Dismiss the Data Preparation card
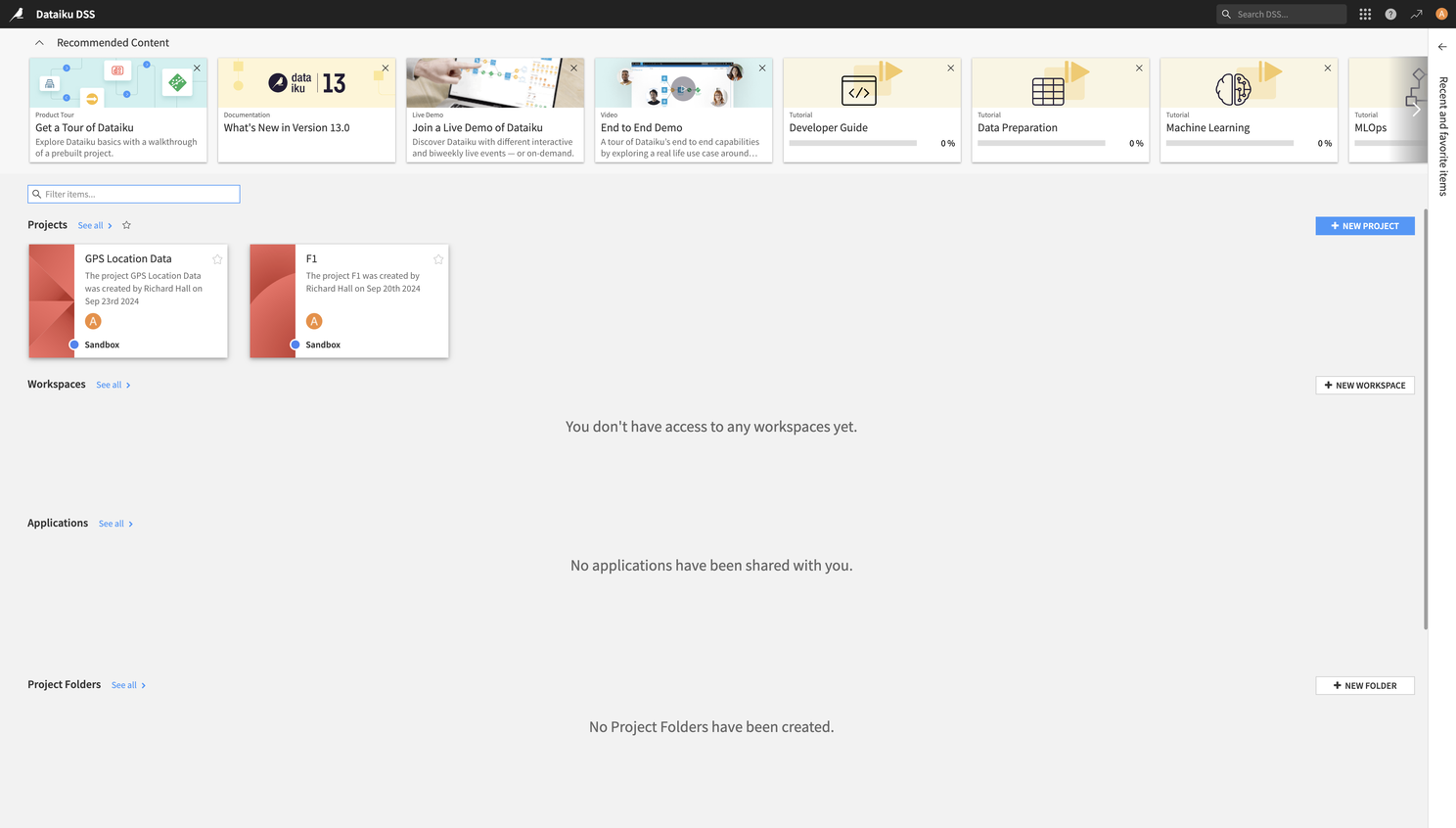This screenshot has height=828, width=1456. (1139, 69)
